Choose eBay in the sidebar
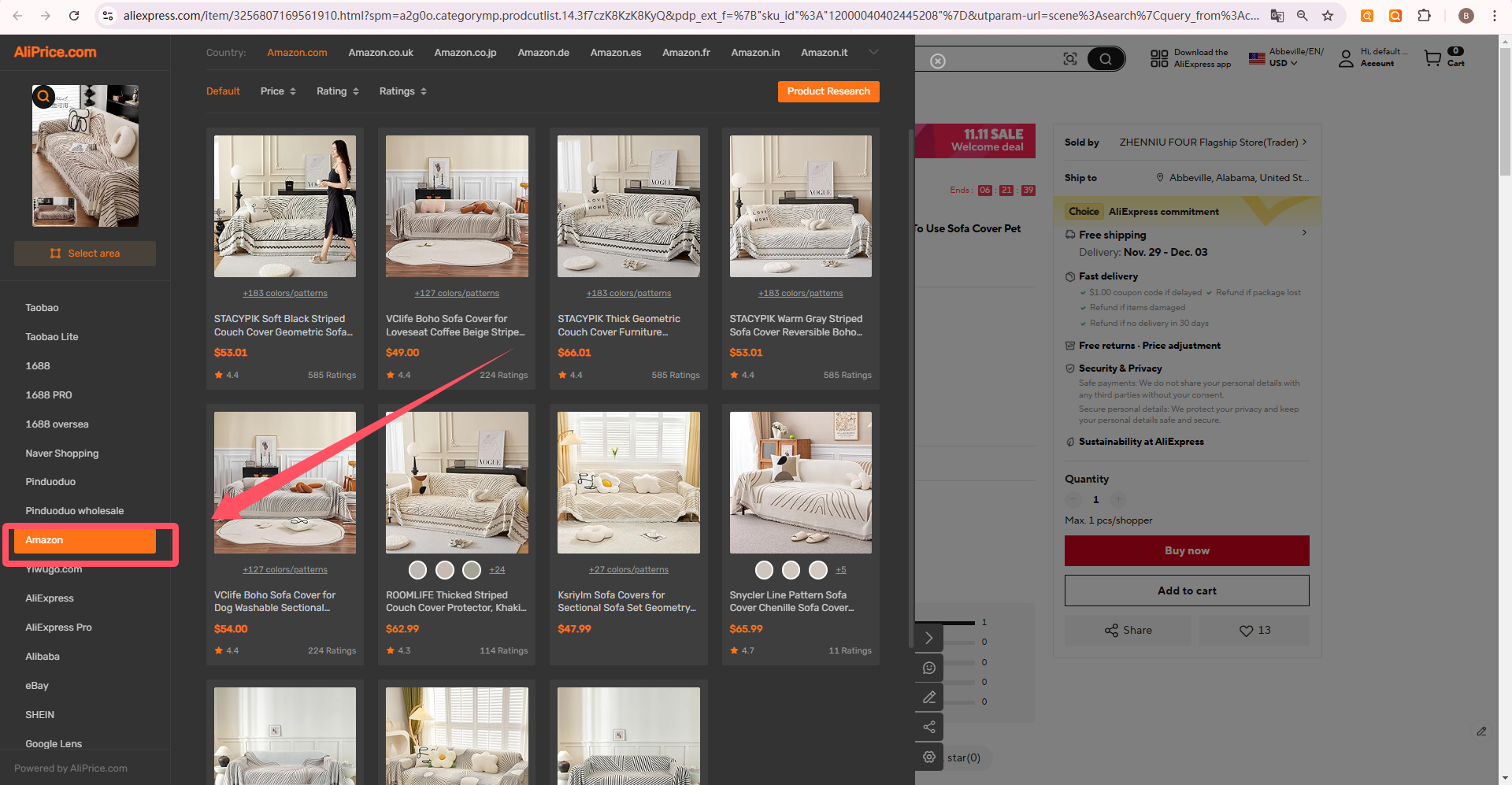This screenshot has height=785, width=1512. [36, 686]
